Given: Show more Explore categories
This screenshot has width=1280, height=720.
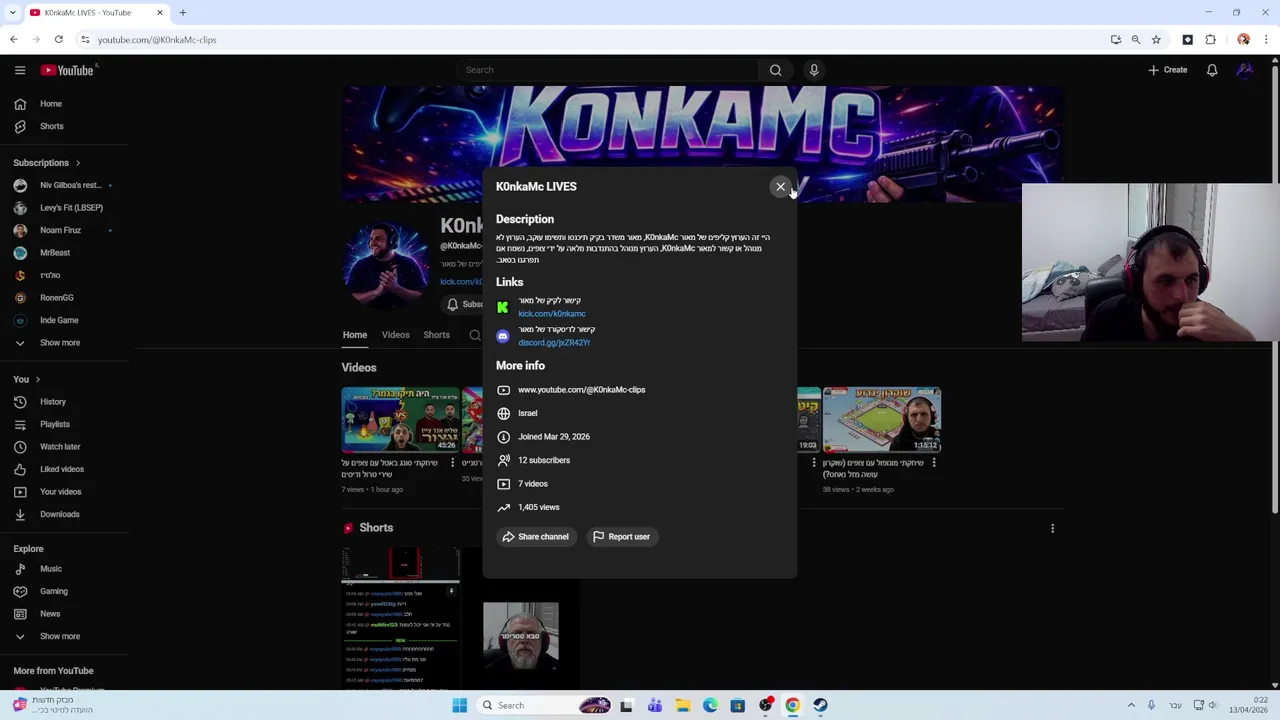Looking at the screenshot, I should (x=64, y=636).
